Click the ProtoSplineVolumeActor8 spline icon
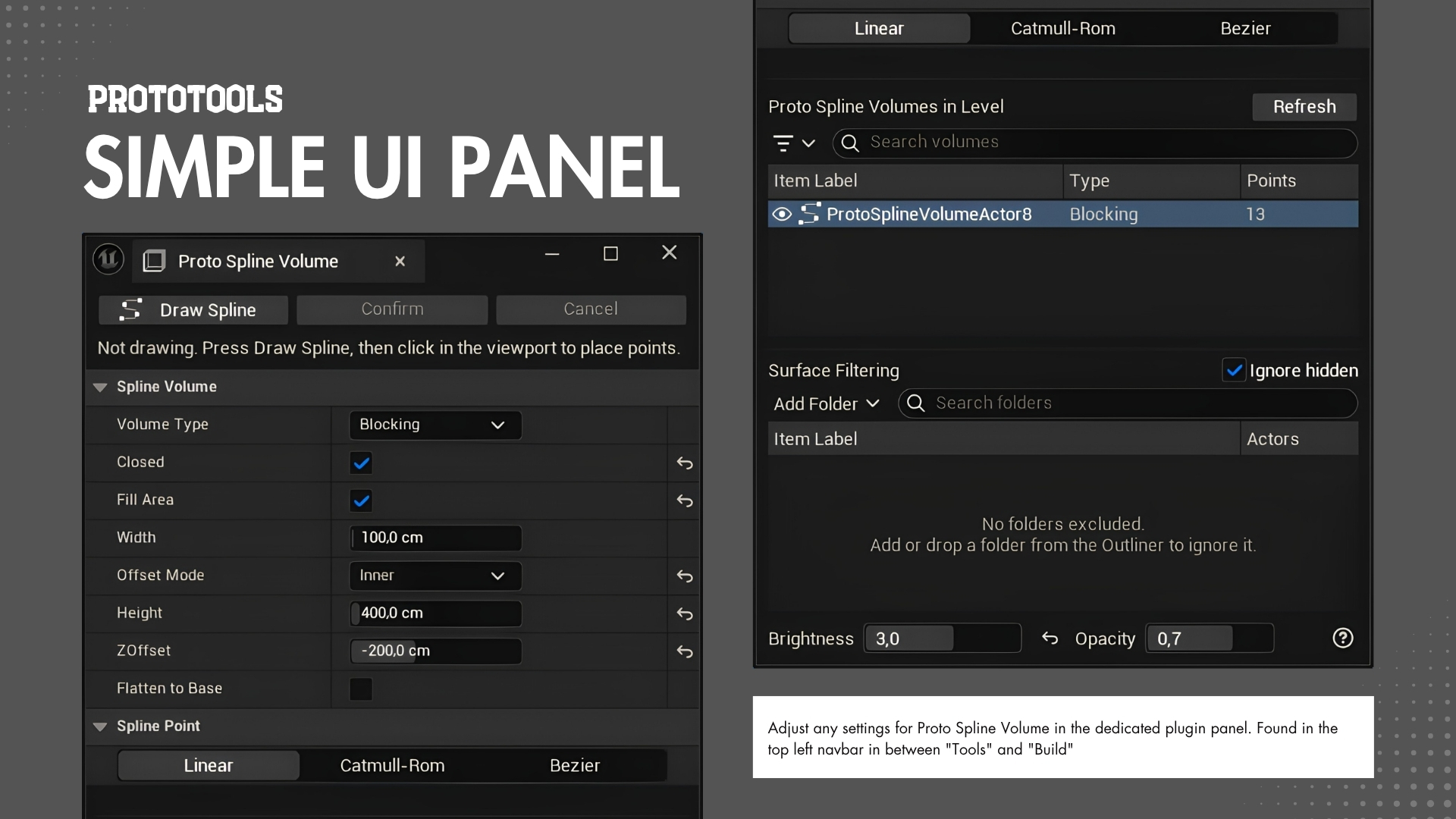Viewport: 1456px width, 819px height. point(809,214)
